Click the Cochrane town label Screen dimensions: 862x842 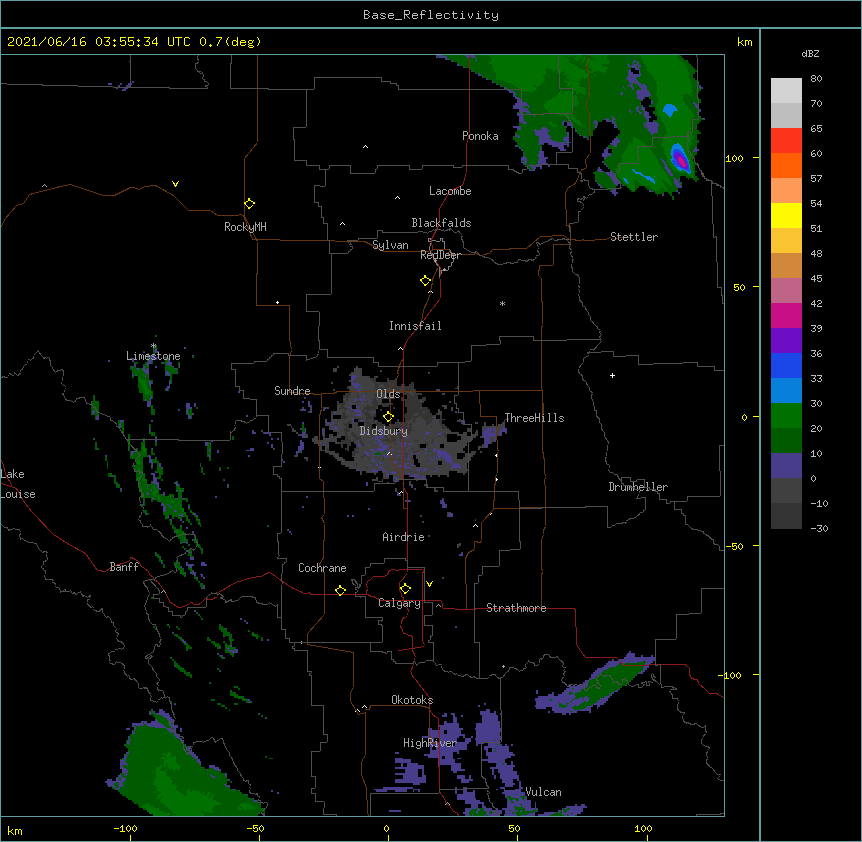click(322, 568)
